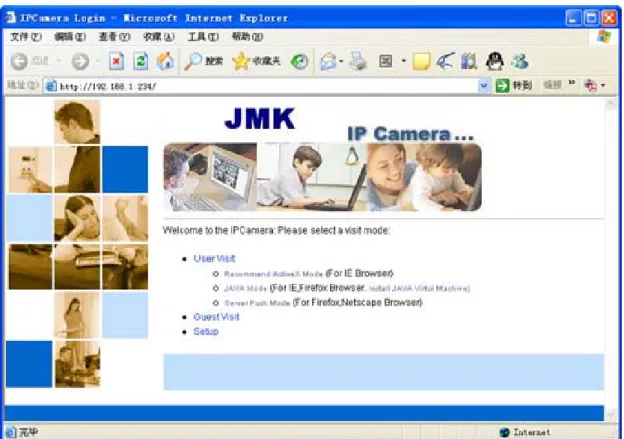Go to Home page icon
Viewport: 624px width, 439px height.
point(165,61)
